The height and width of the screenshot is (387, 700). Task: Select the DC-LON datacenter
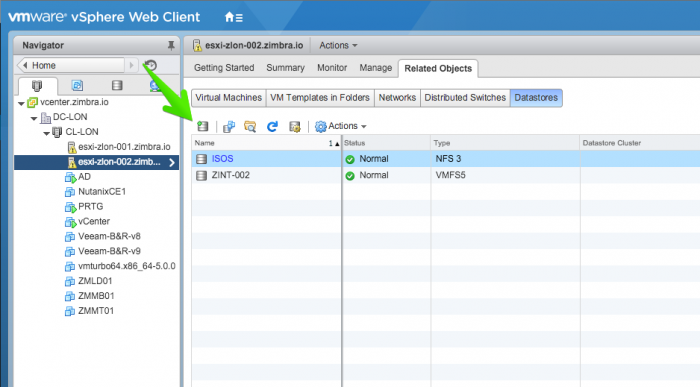tap(70, 117)
